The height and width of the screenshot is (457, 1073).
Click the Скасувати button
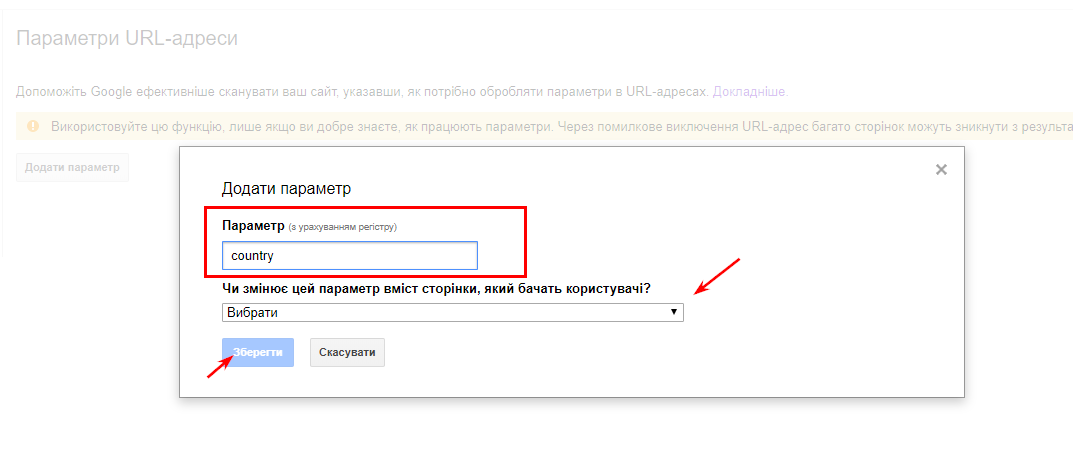tap(347, 352)
